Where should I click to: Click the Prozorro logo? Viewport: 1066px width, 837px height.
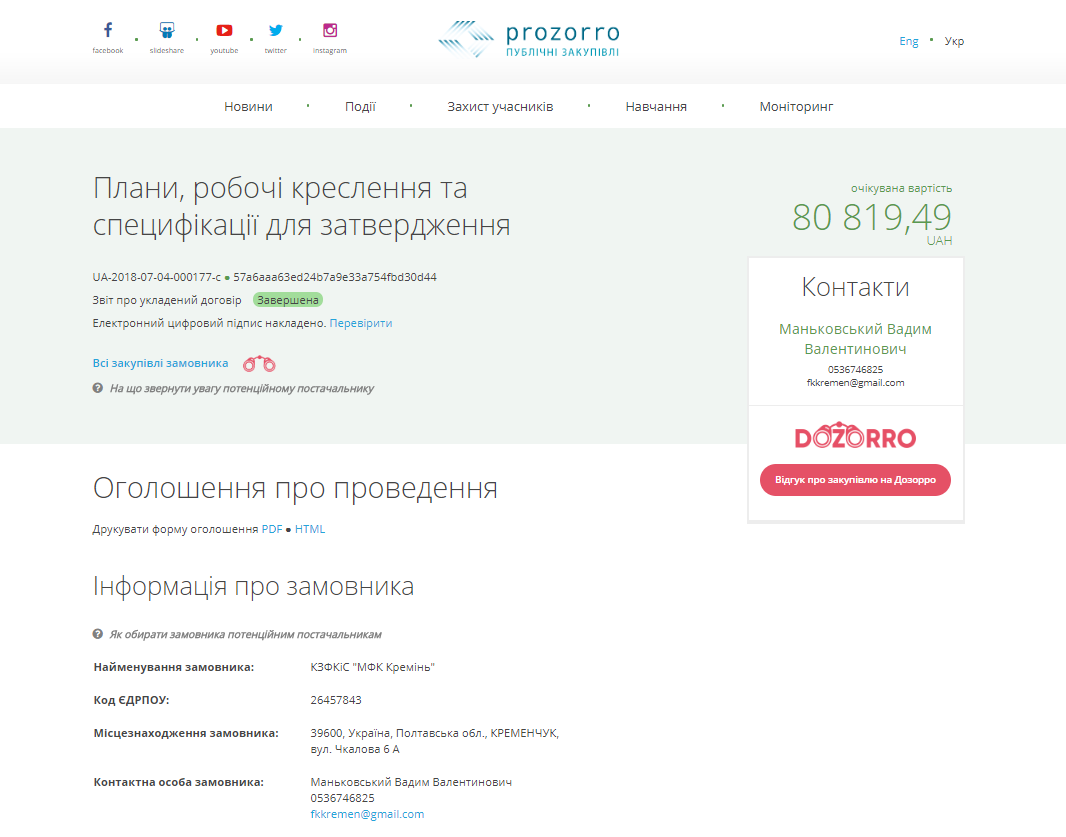[529, 40]
